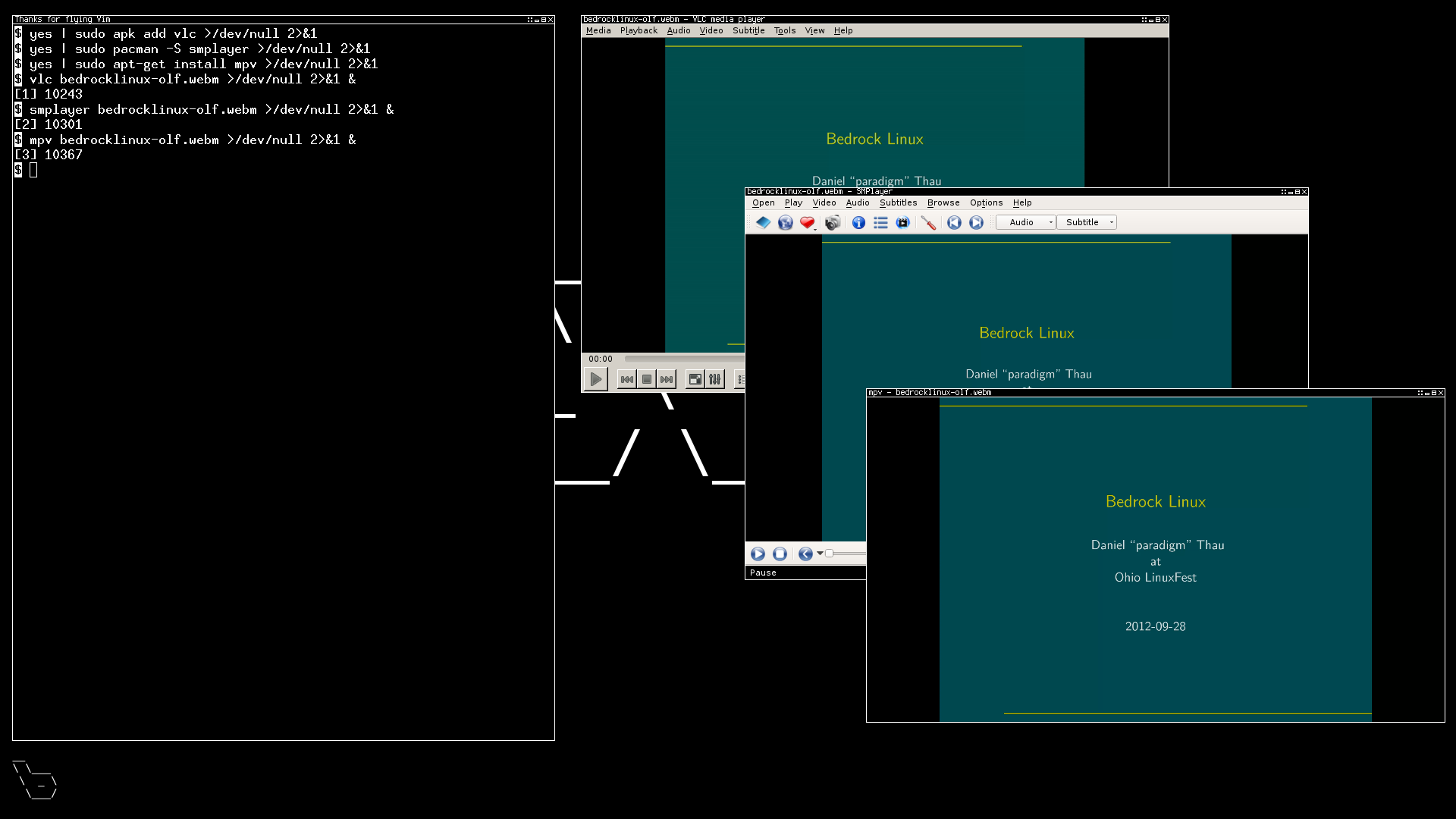Image resolution: width=1456 pixels, height=819 pixels.
Task: Click the SMPlayer preferences icon
Action: [x=929, y=222]
